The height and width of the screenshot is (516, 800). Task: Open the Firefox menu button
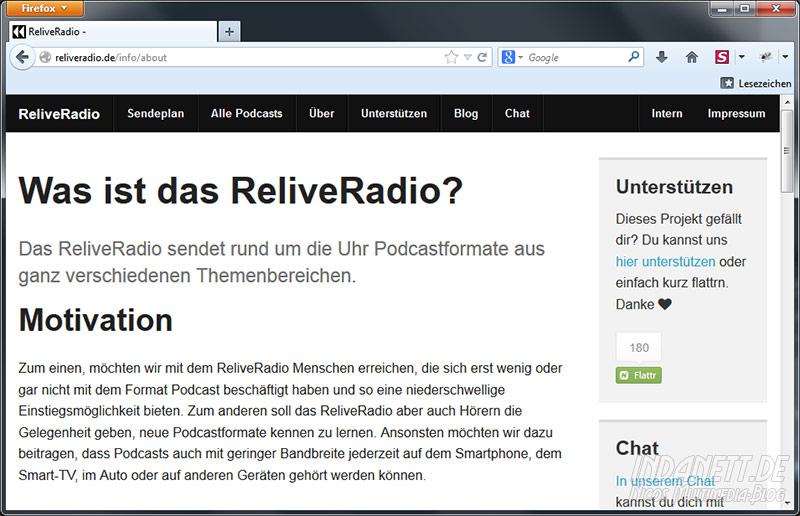click(45, 8)
